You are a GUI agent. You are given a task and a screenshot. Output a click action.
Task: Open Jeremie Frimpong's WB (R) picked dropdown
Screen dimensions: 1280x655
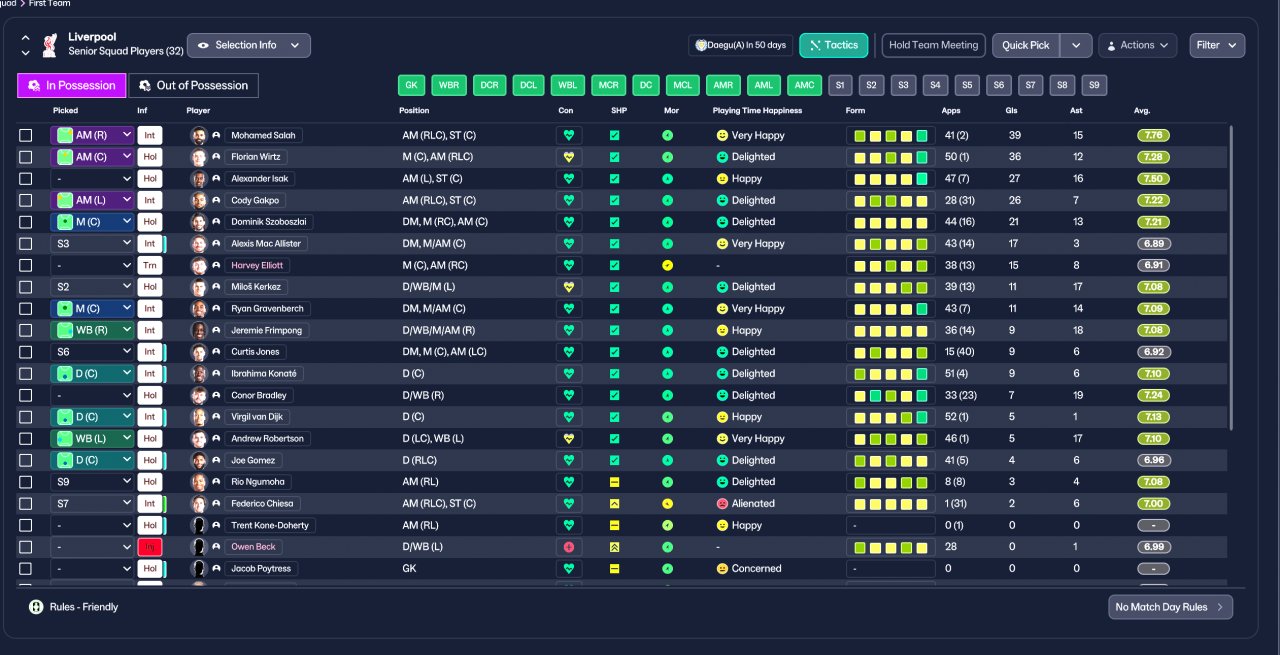click(x=92, y=330)
